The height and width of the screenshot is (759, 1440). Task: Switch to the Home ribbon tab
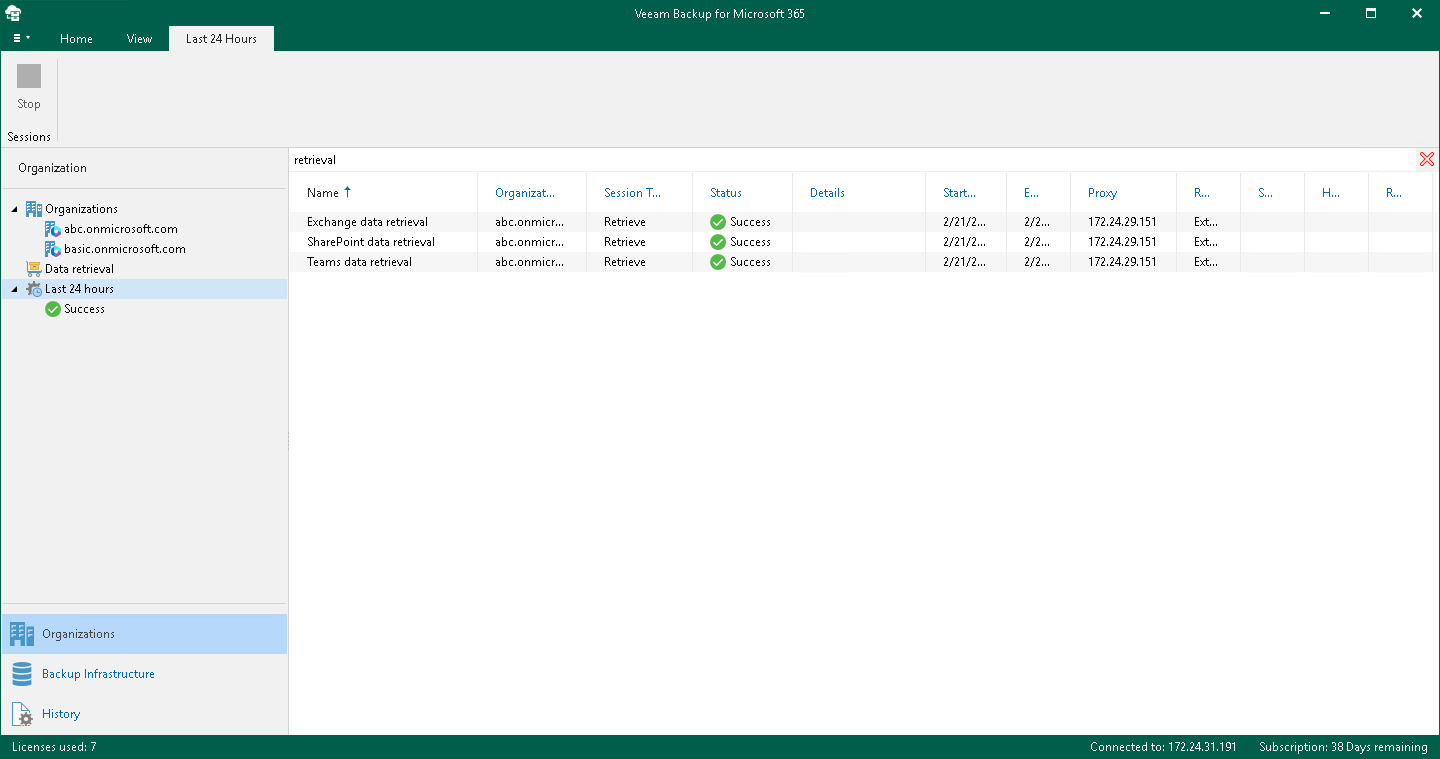pyautogui.click(x=76, y=39)
